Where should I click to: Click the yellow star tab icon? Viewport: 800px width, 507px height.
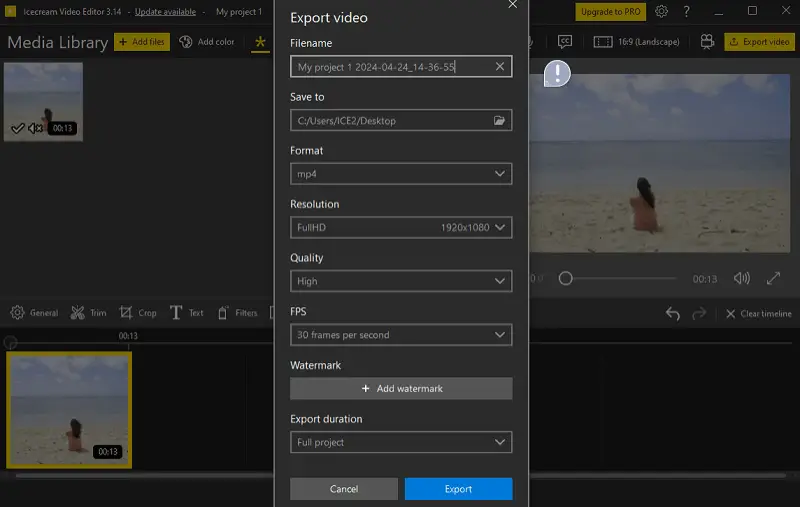(x=260, y=42)
